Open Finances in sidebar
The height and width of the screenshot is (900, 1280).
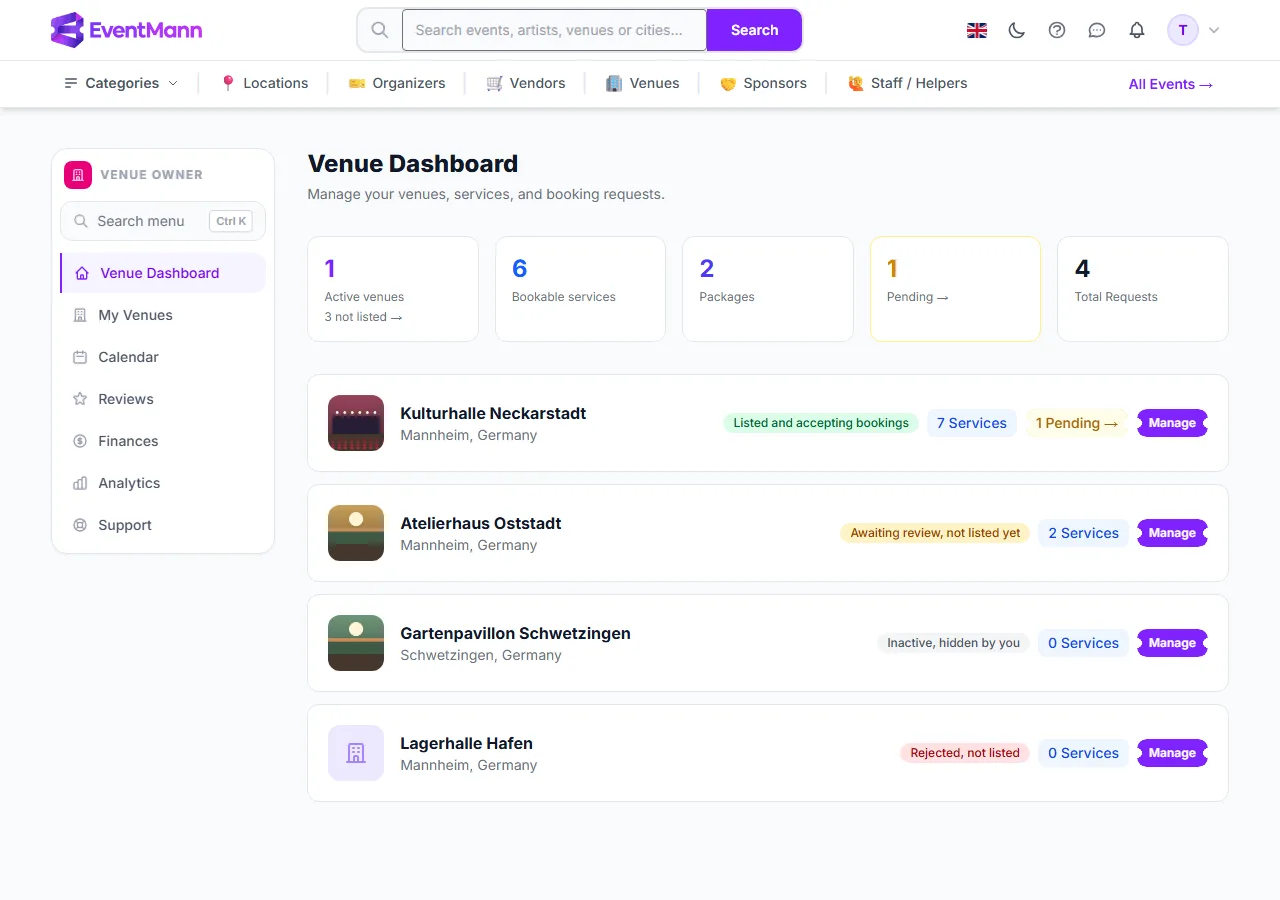(163, 441)
